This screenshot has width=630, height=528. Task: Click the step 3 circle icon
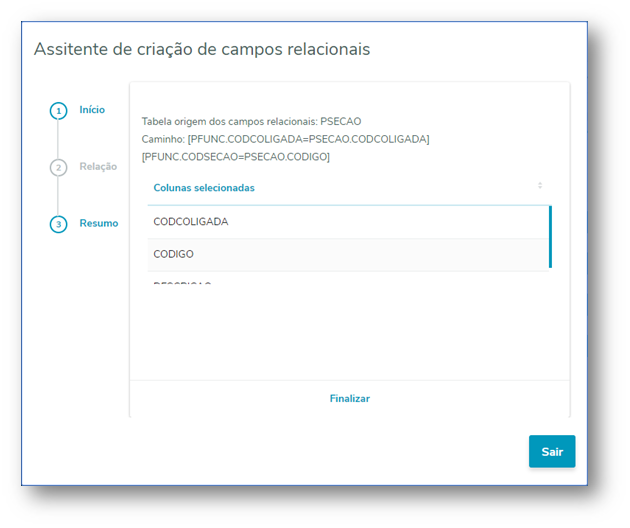[59, 224]
